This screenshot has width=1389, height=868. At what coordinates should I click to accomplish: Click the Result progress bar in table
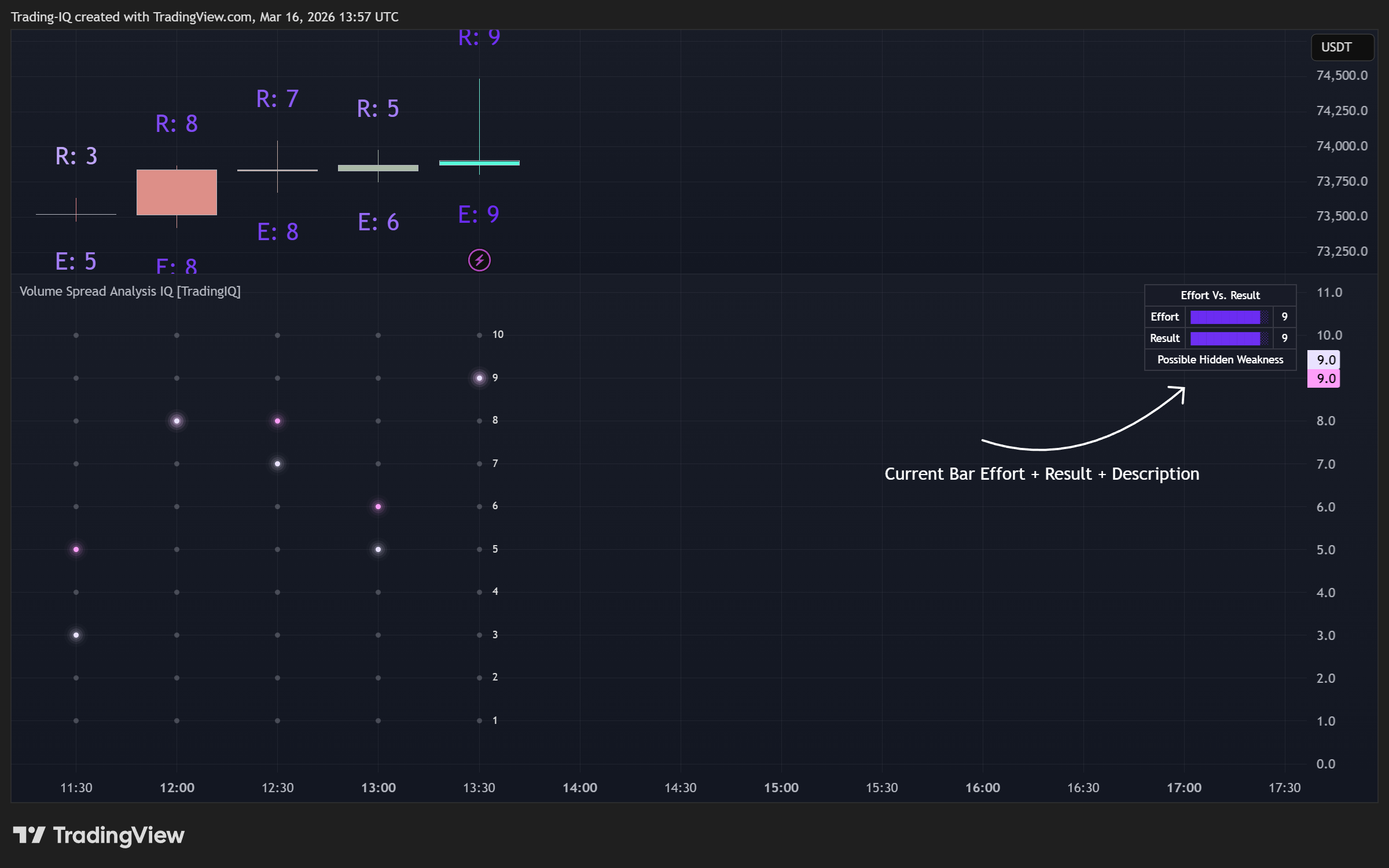coord(1229,339)
